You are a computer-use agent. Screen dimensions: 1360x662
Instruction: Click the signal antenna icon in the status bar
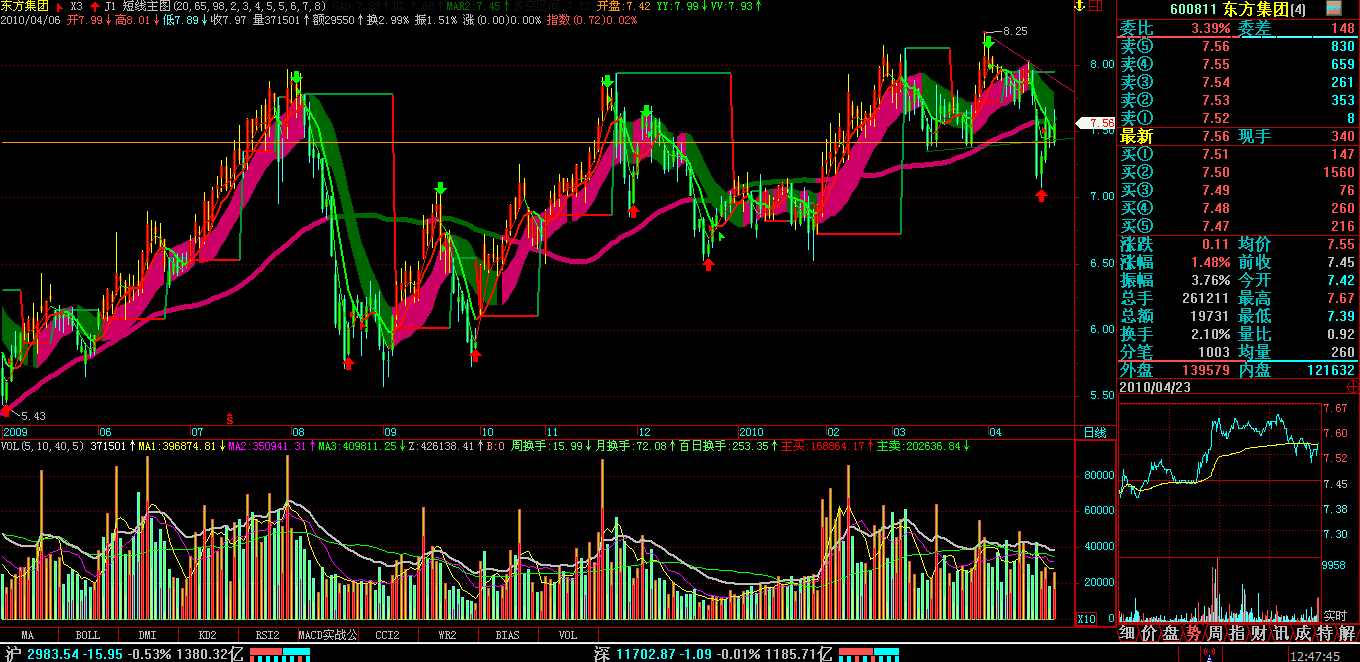tap(1211, 654)
